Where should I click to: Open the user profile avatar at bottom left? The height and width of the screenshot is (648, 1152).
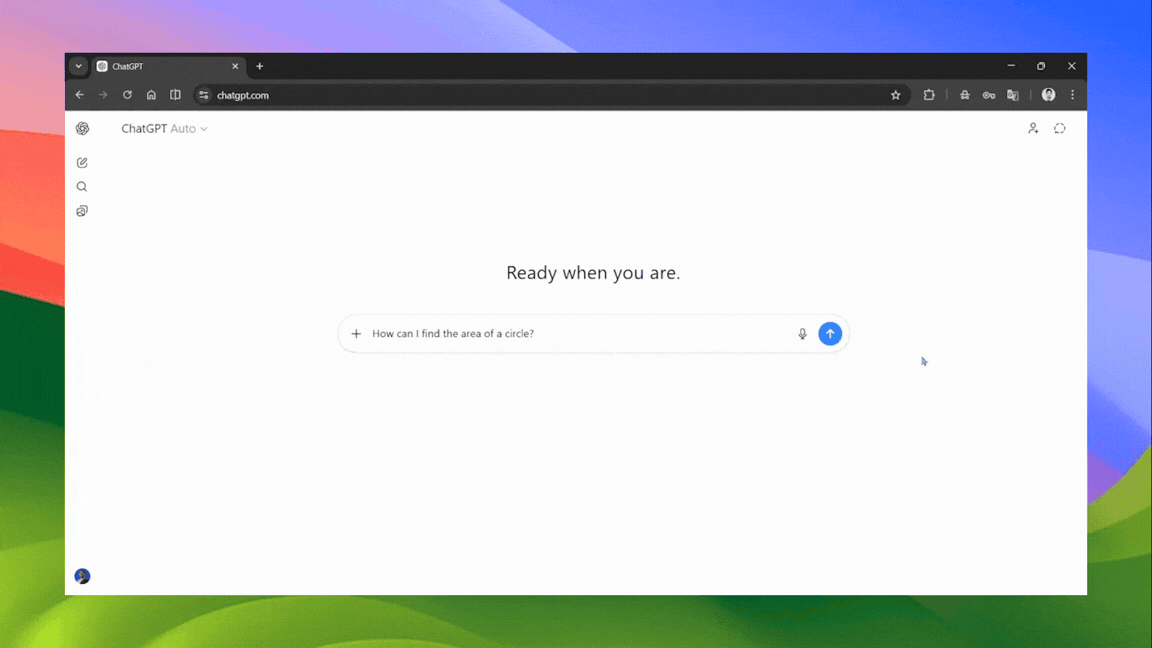point(82,576)
